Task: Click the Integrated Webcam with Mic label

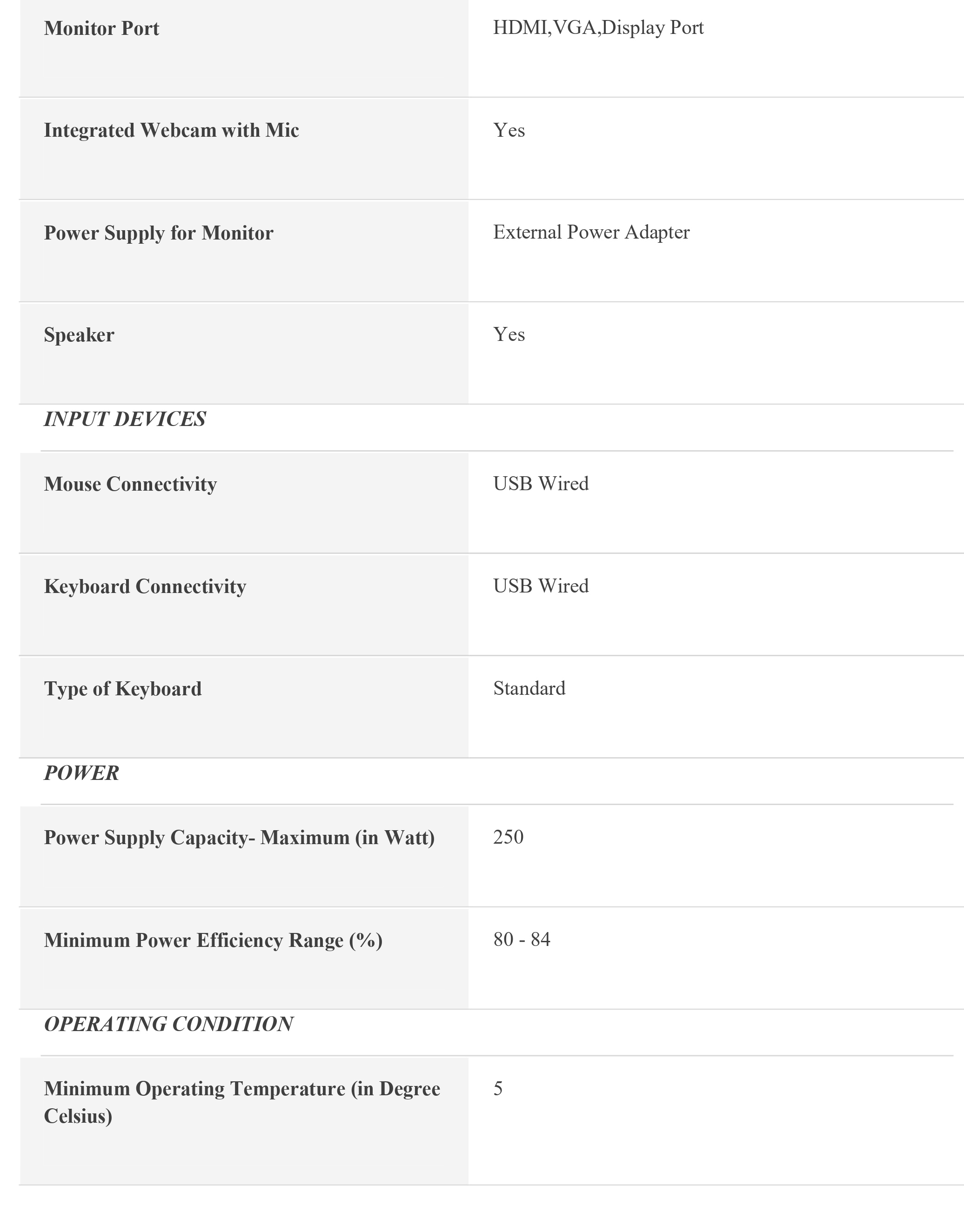Action: (172, 130)
